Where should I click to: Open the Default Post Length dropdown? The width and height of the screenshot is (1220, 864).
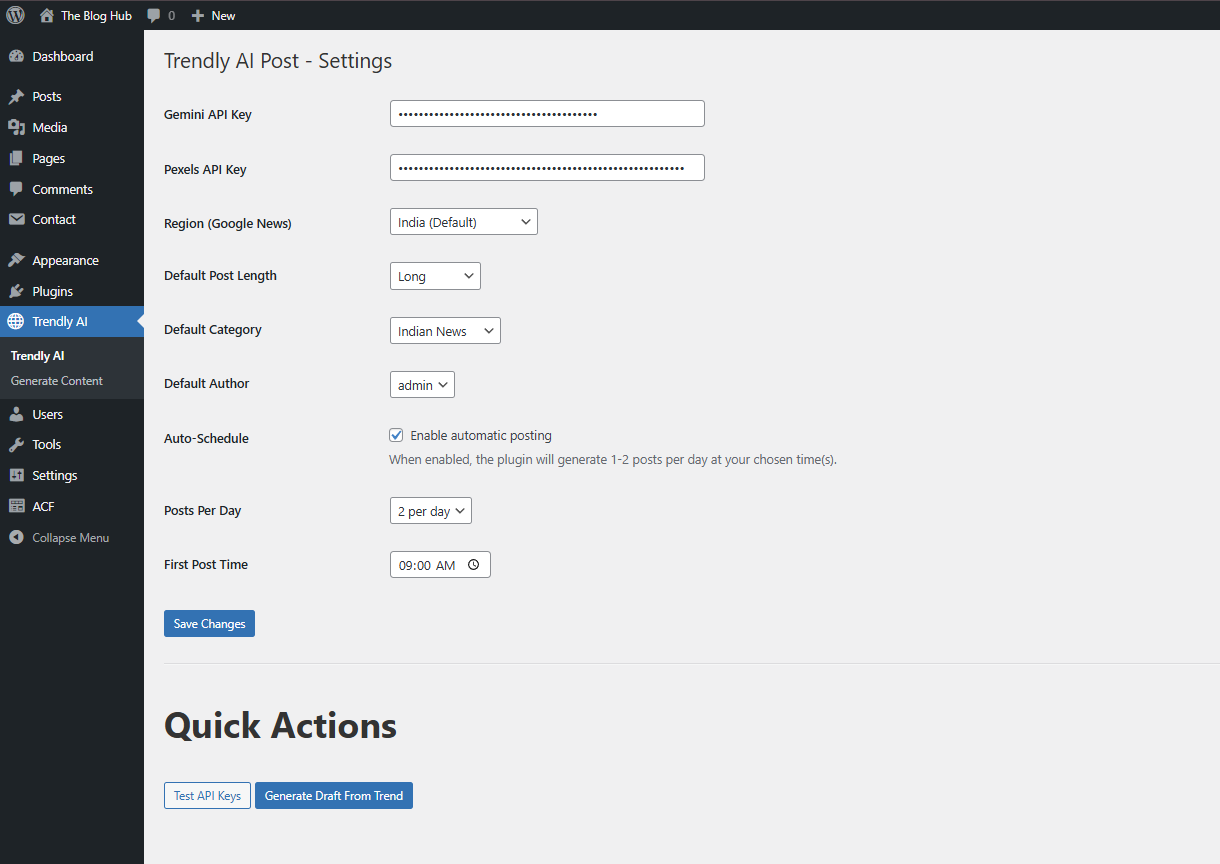pyautogui.click(x=435, y=277)
